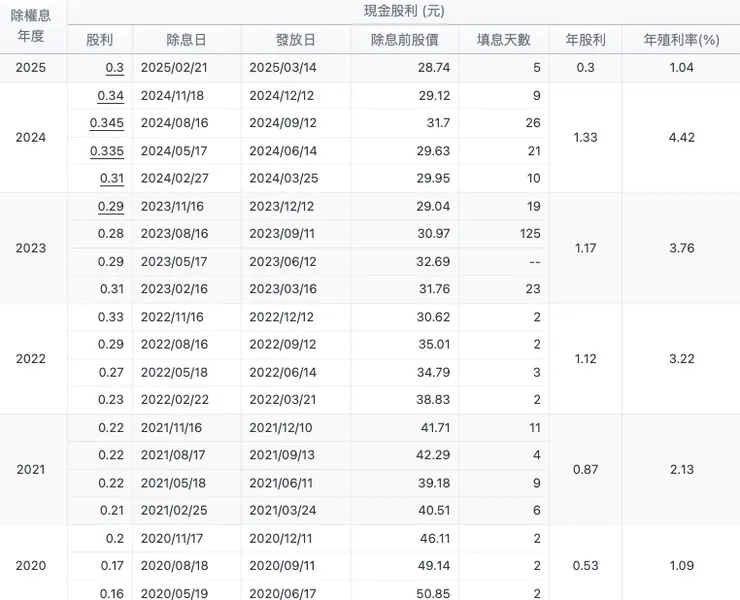Click the 除息日 column header
The width and height of the screenshot is (740, 600).
pos(187,40)
